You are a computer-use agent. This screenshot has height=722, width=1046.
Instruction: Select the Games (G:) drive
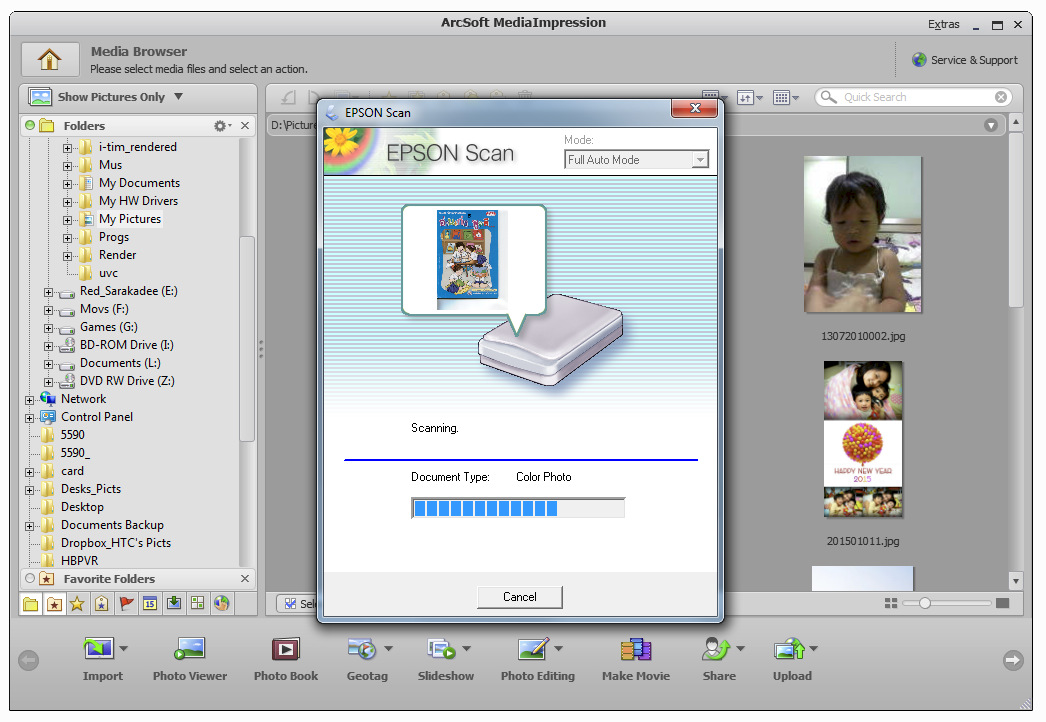[109, 327]
